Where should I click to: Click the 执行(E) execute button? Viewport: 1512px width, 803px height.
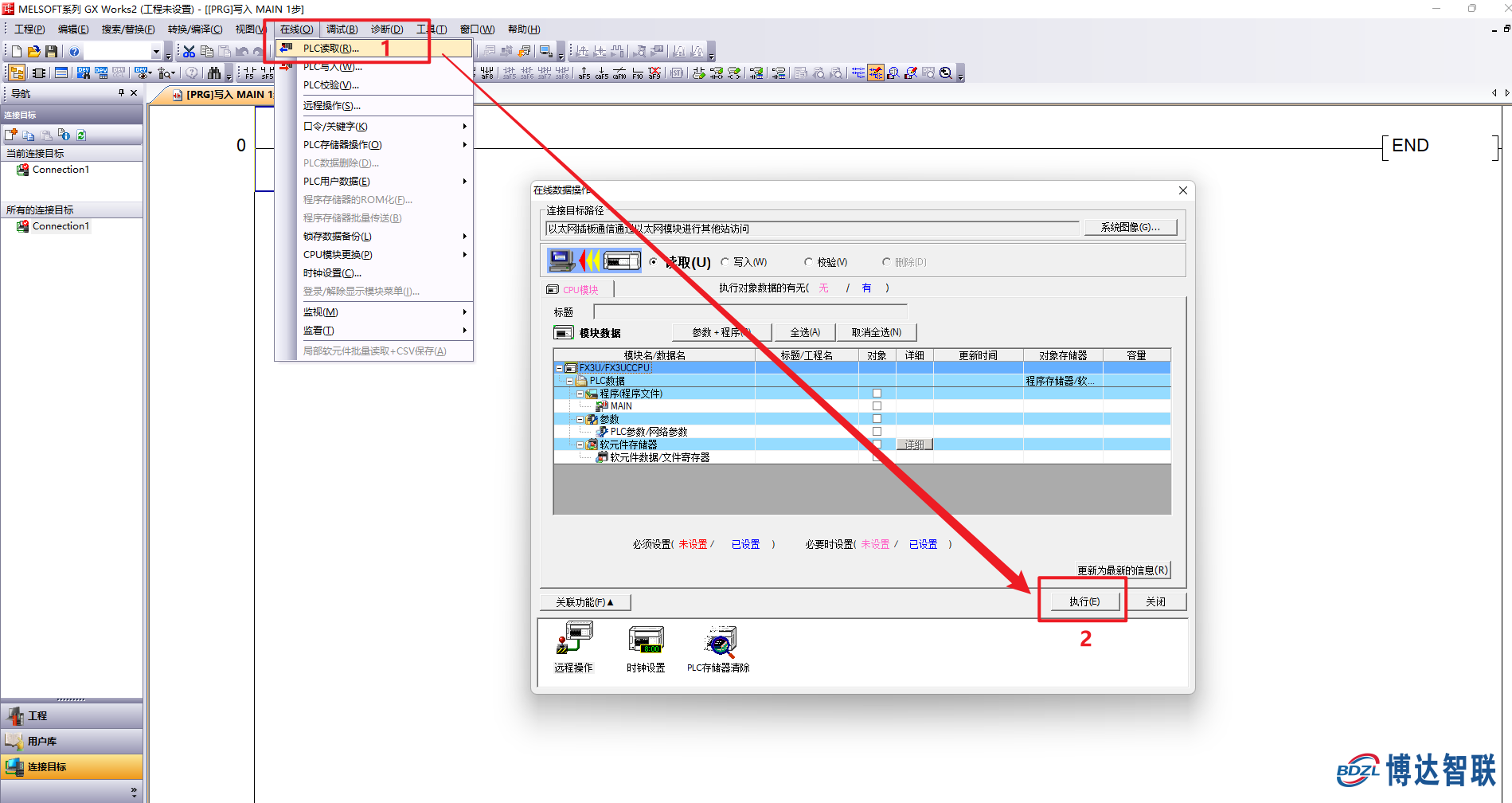(1084, 601)
